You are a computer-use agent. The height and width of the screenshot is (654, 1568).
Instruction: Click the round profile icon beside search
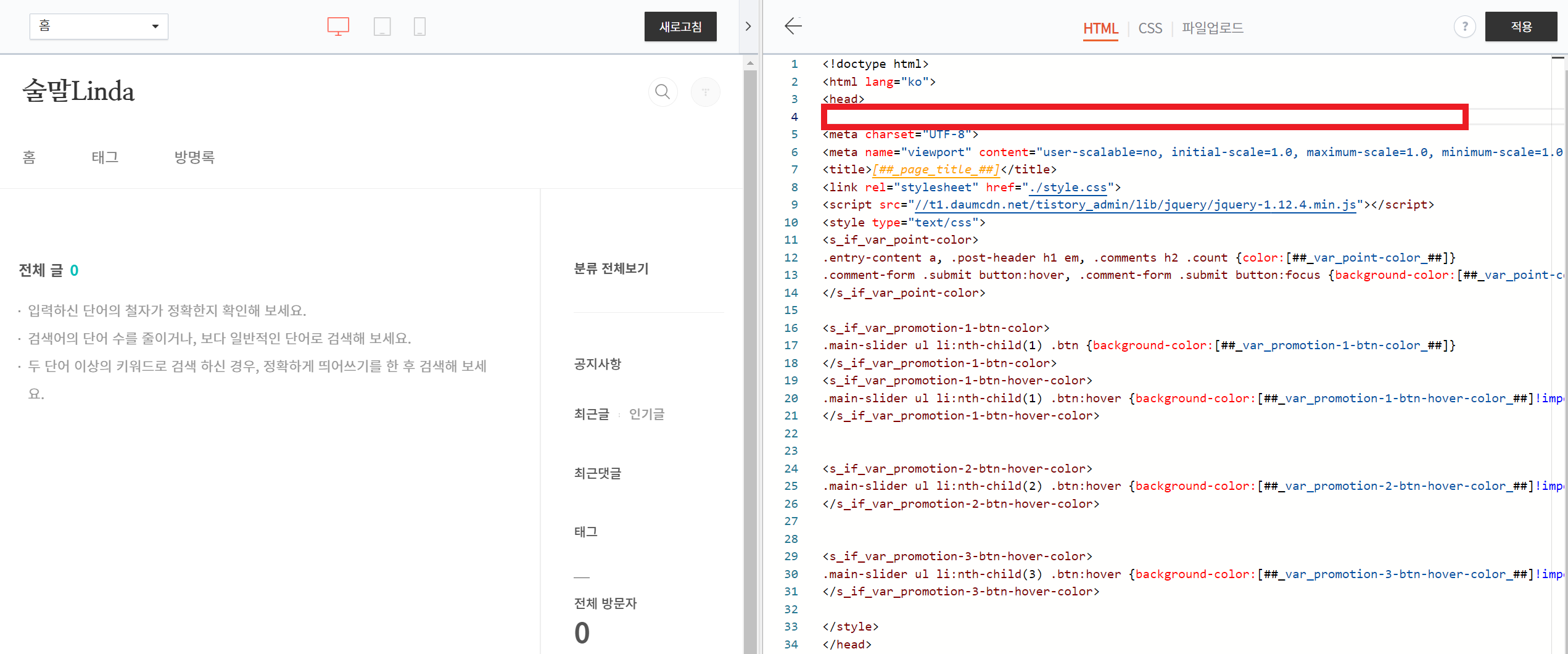(x=706, y=92)
